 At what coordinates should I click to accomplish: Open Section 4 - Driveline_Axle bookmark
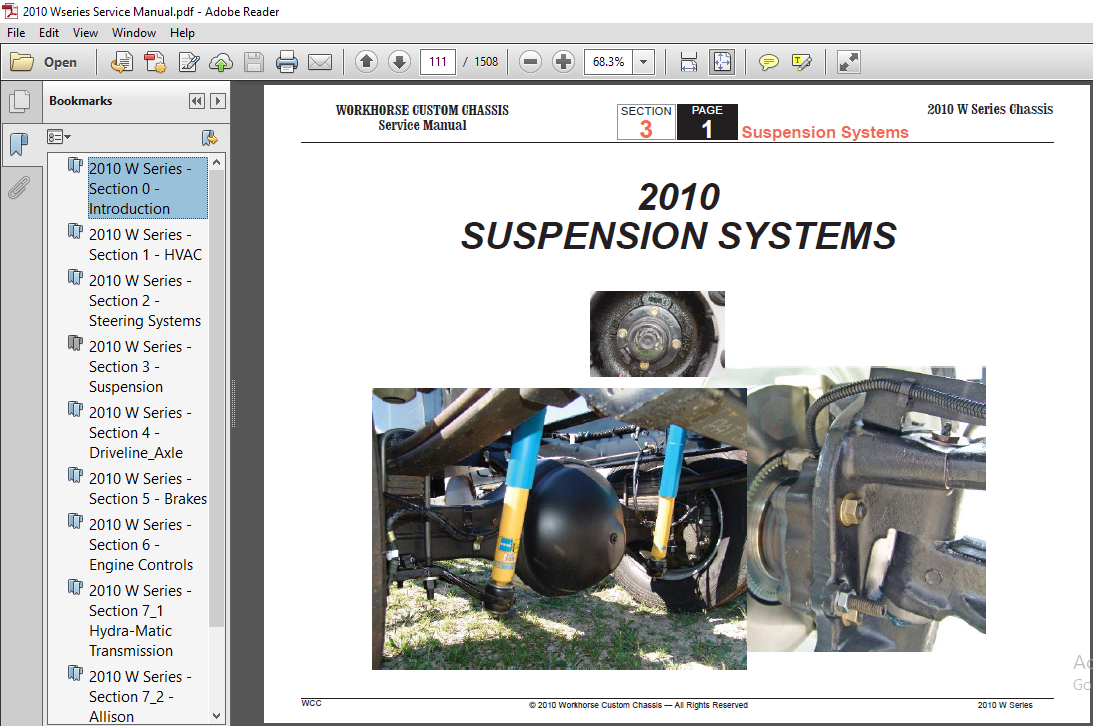pos(140,433)
